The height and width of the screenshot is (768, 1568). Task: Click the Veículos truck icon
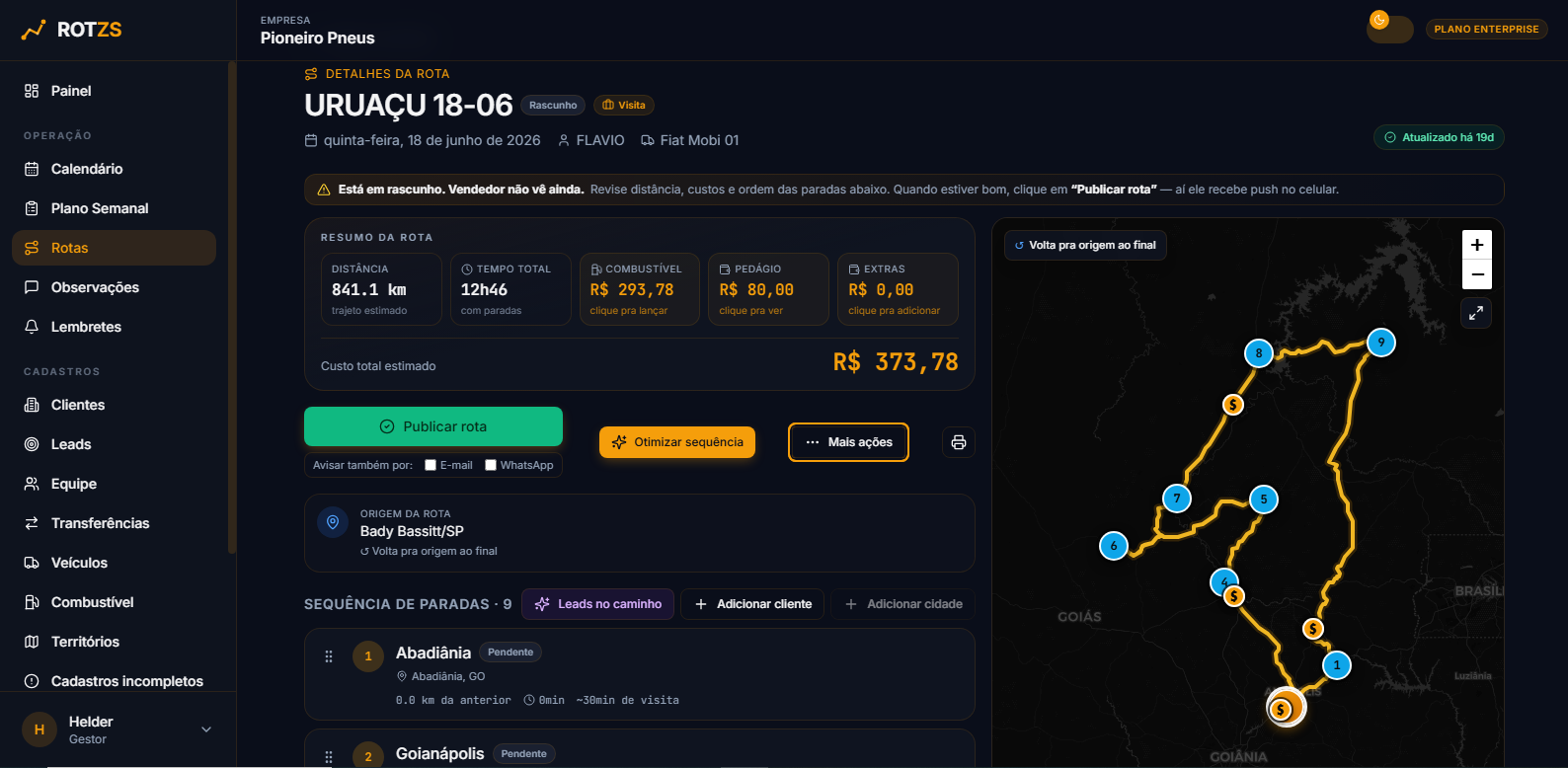[32, 563]
